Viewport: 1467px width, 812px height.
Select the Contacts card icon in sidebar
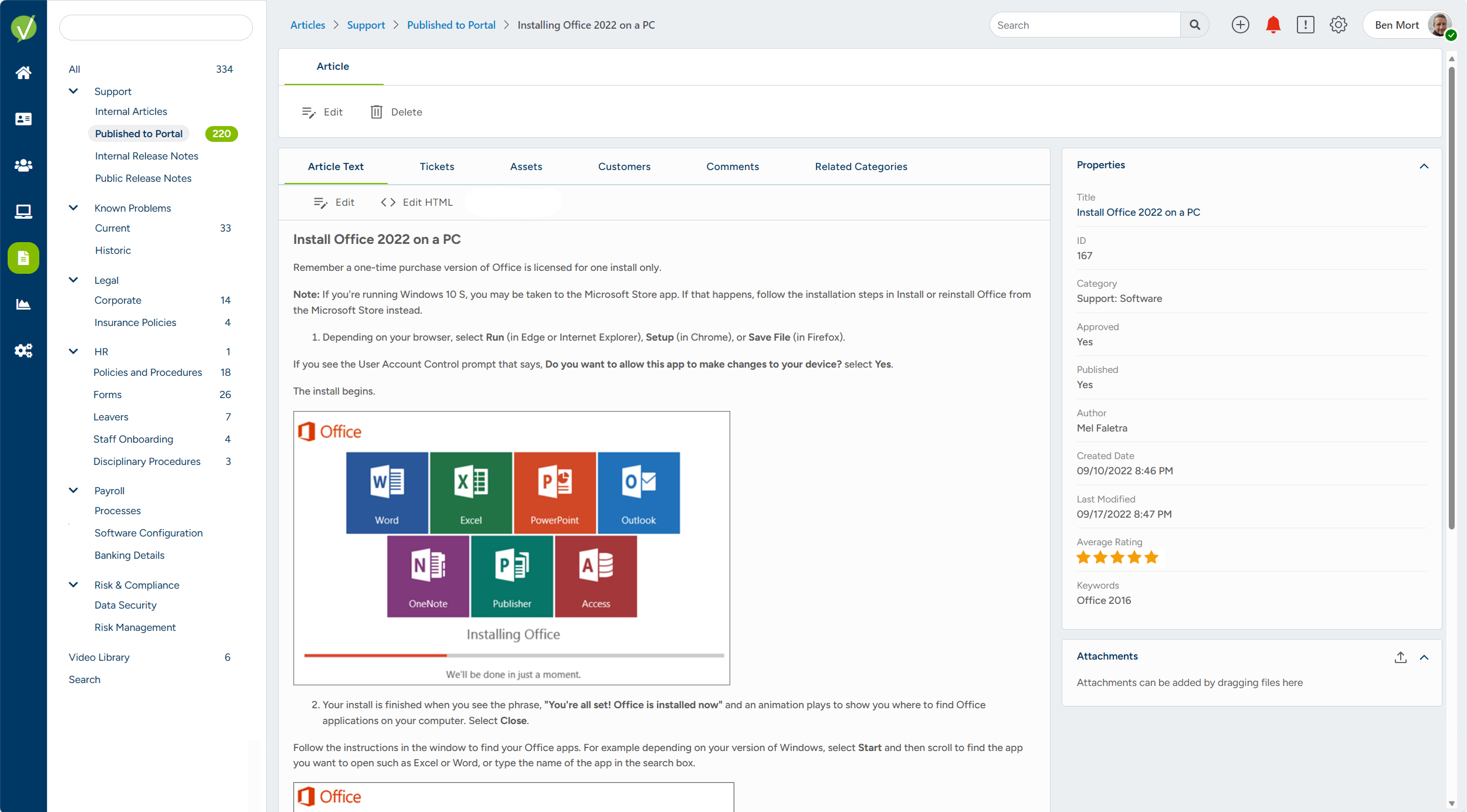[x=23, y=119]
